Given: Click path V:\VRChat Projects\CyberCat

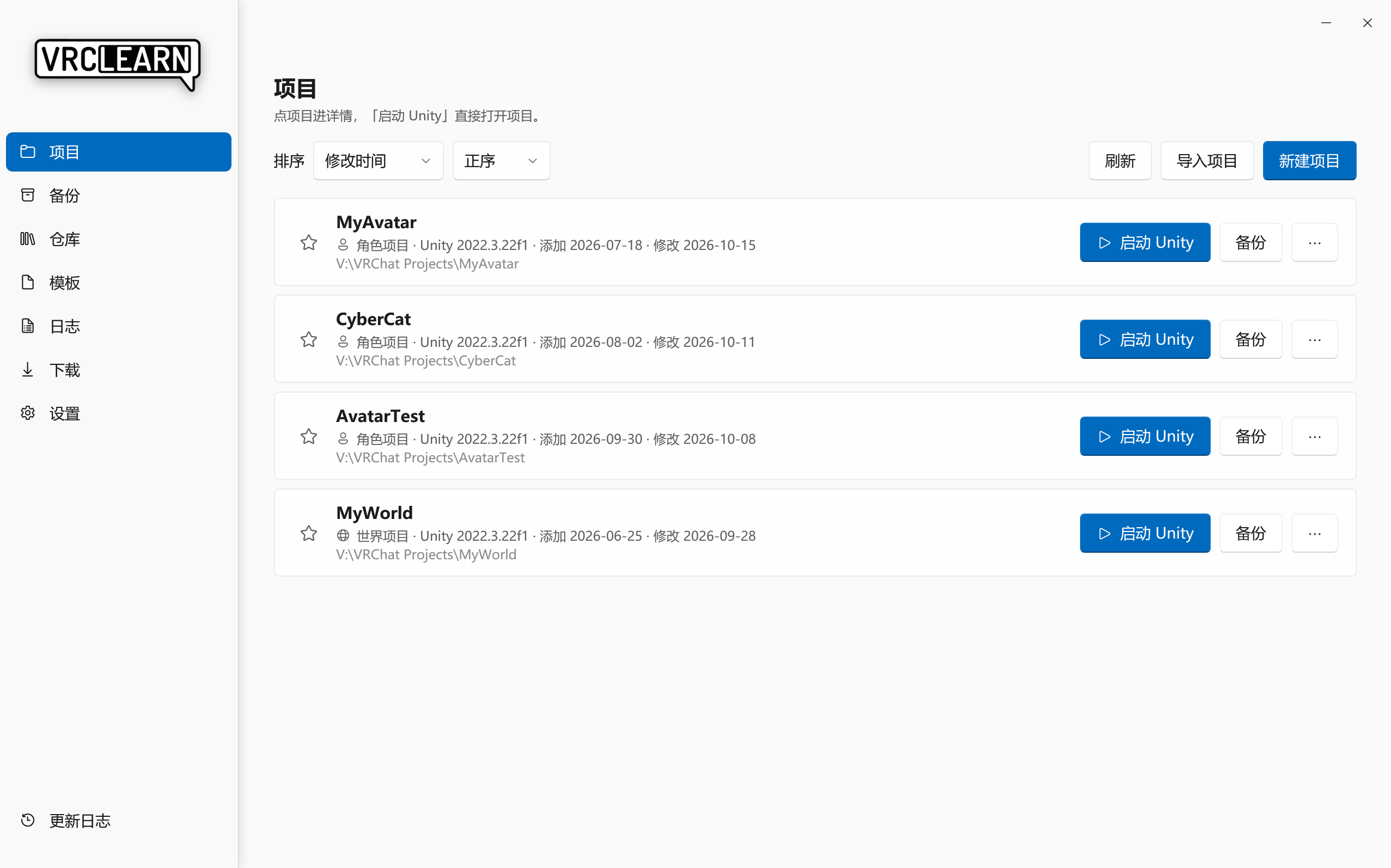Looking at the screenshot, I should click(426, 361).
